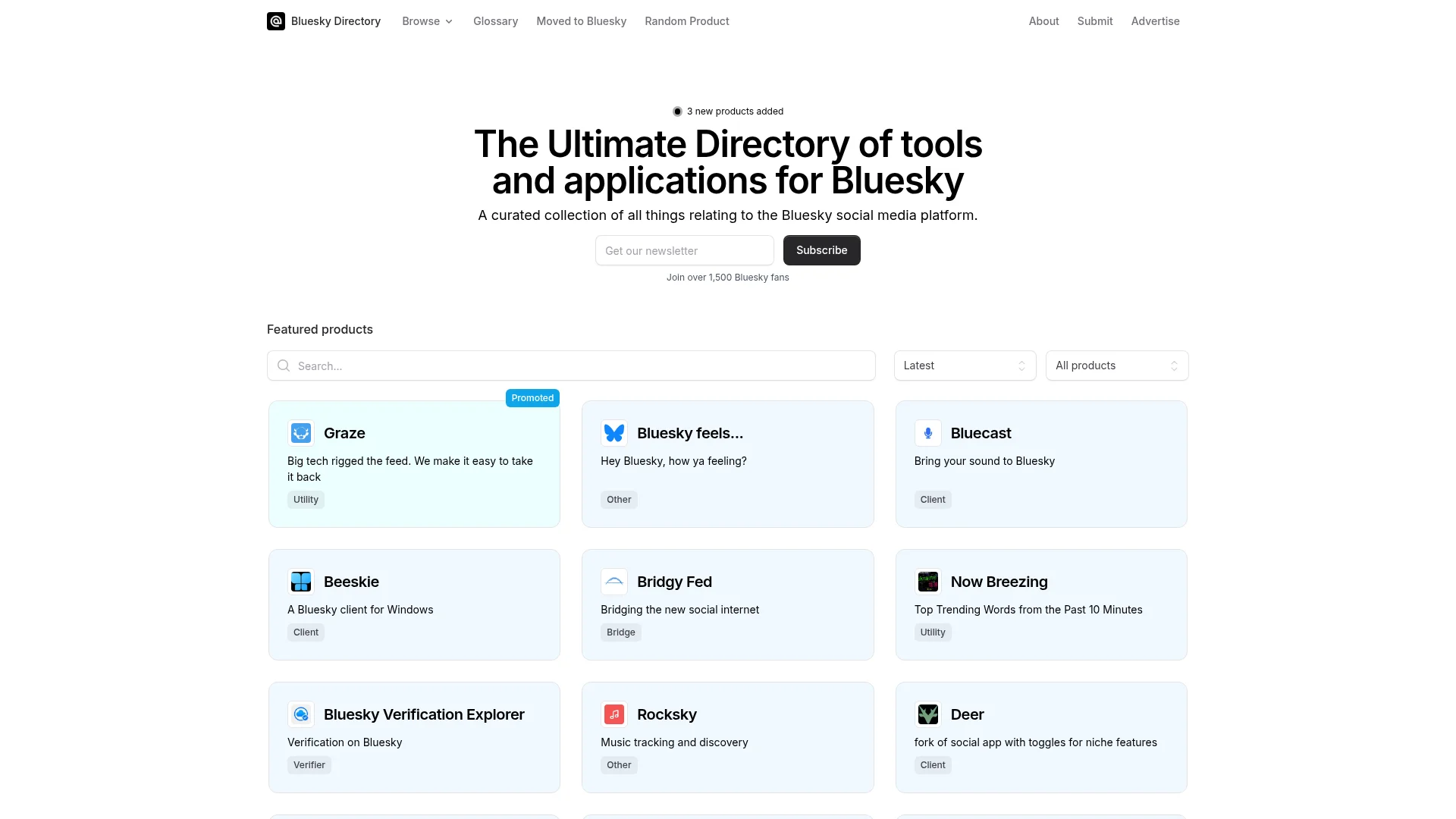Open the About page
This screenshot has width=1456, height=819.
pyautogui.click(x=1043, y=21)
